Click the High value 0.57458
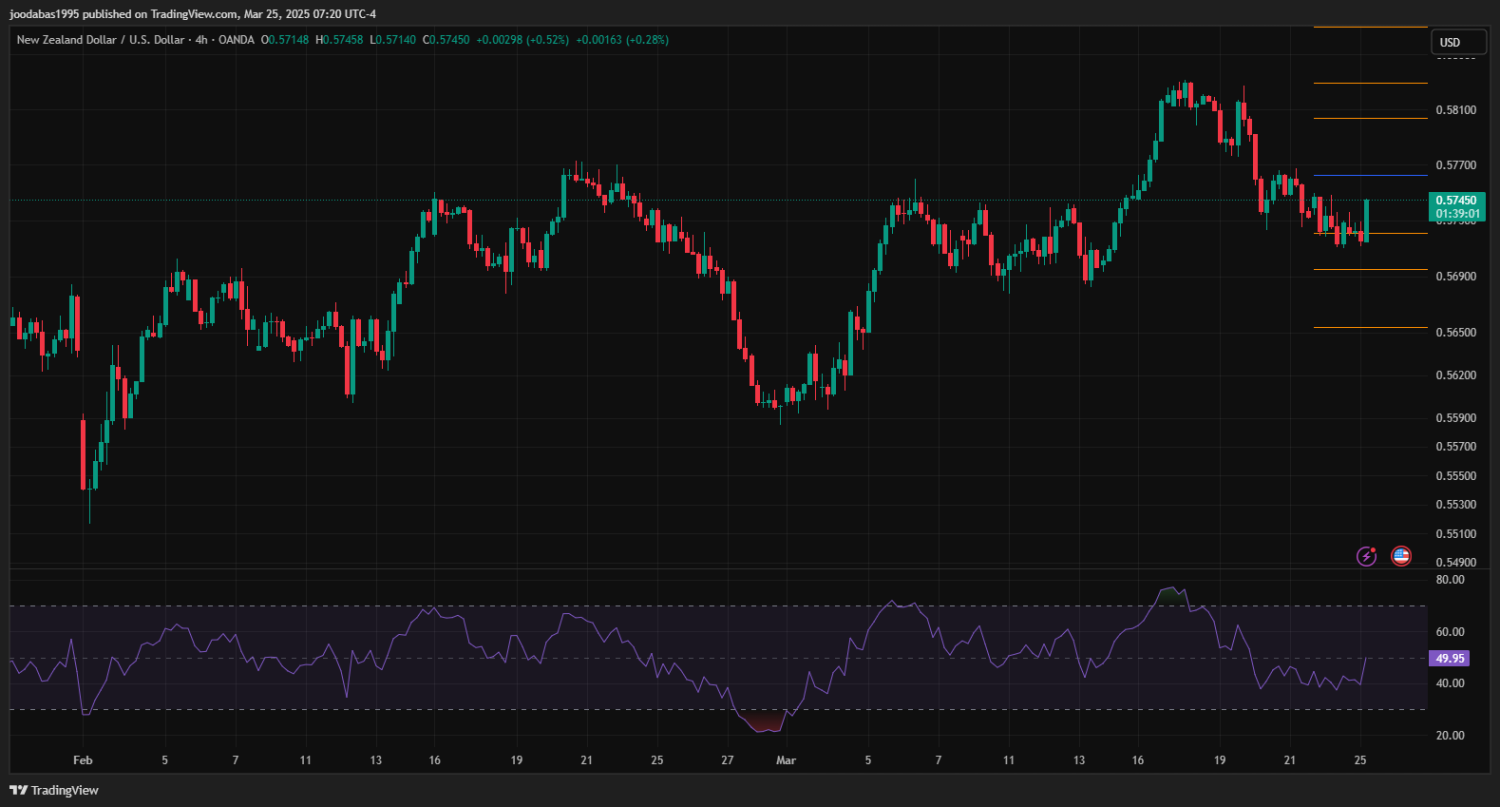1500x807 pixels. (344, 40)
